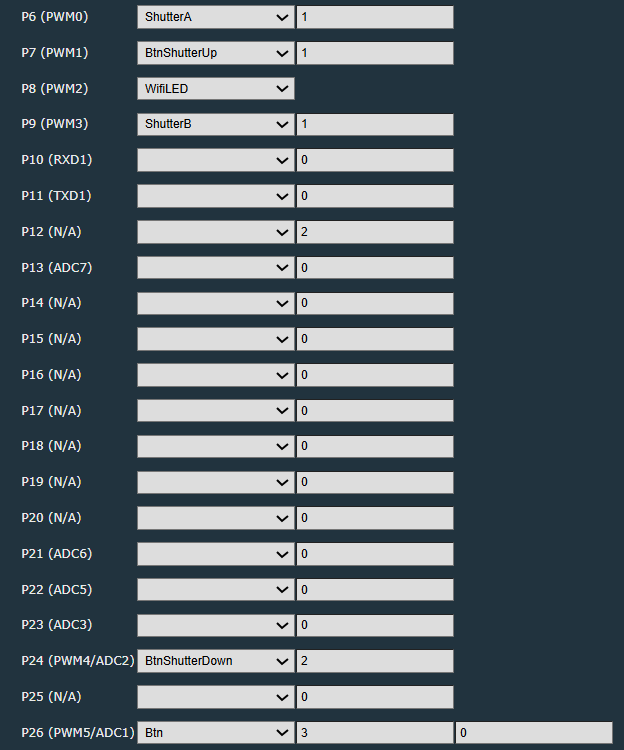Image resolution: width=624 pixels, height=750 pixels.
Task: Click the P12 channel field containing 2
Action: pyautogui.click(x=375, y=232)
